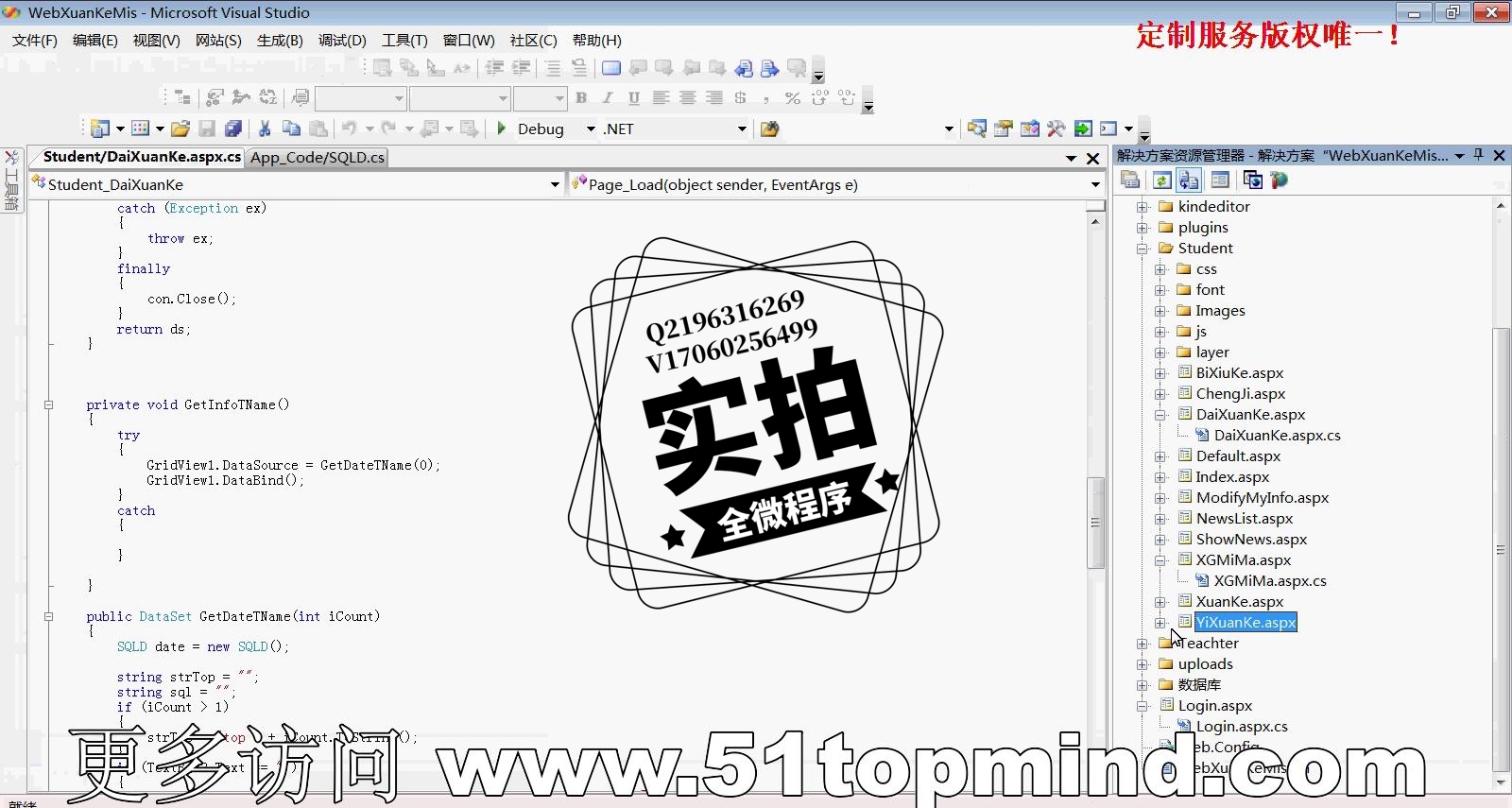Apply underline with the U icon
This screenshot has height=808, width=1512.
point(634,97)
